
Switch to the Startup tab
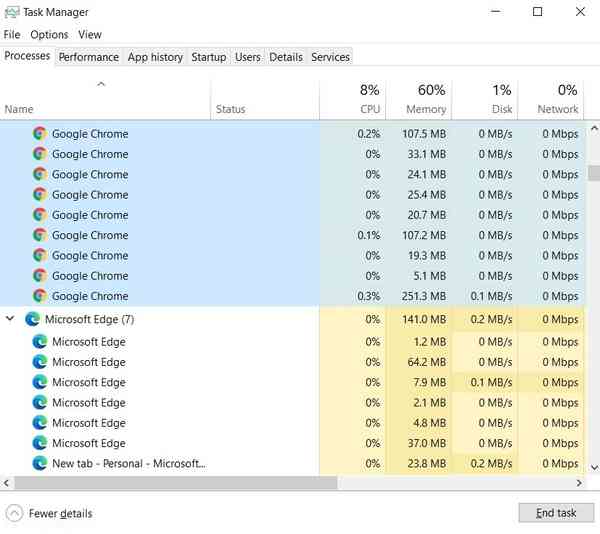[x=209, y=57]
